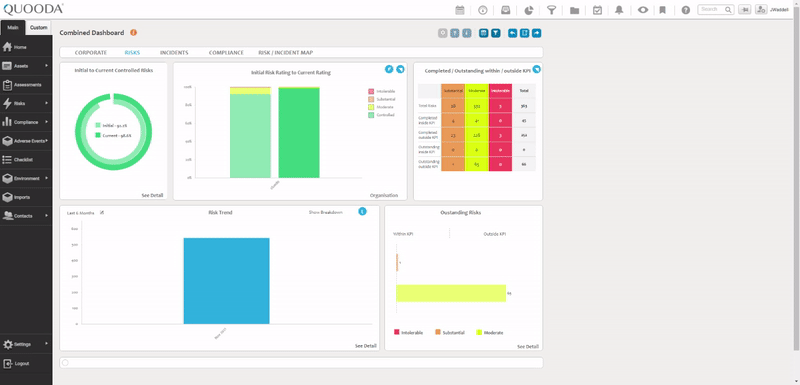Screen dimensions: 800x385
Task: Switch to the Main sidebar tab
Action: click(x=13, y=28)
